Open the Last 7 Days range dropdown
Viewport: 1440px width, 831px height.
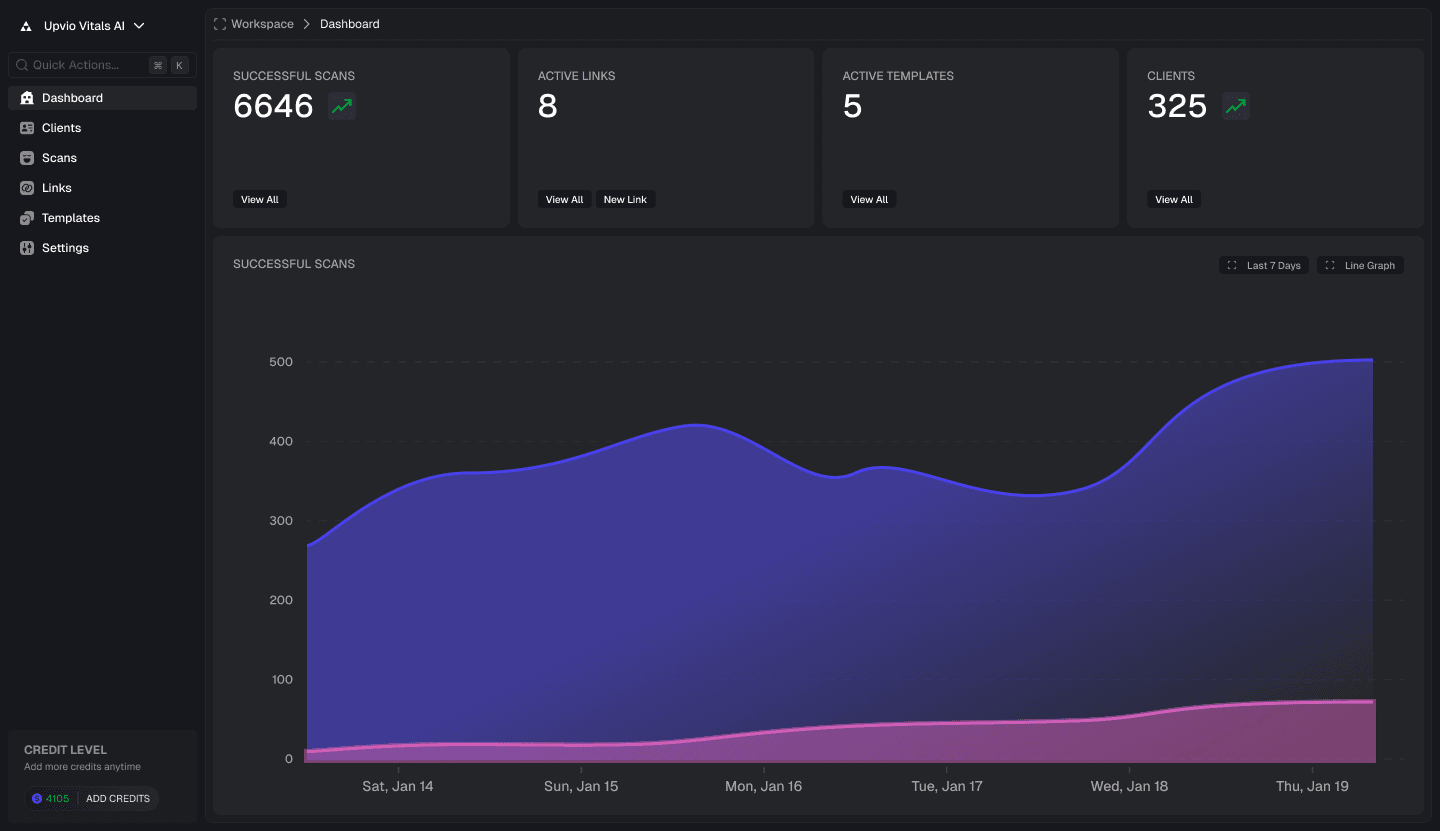(1264, 265)
